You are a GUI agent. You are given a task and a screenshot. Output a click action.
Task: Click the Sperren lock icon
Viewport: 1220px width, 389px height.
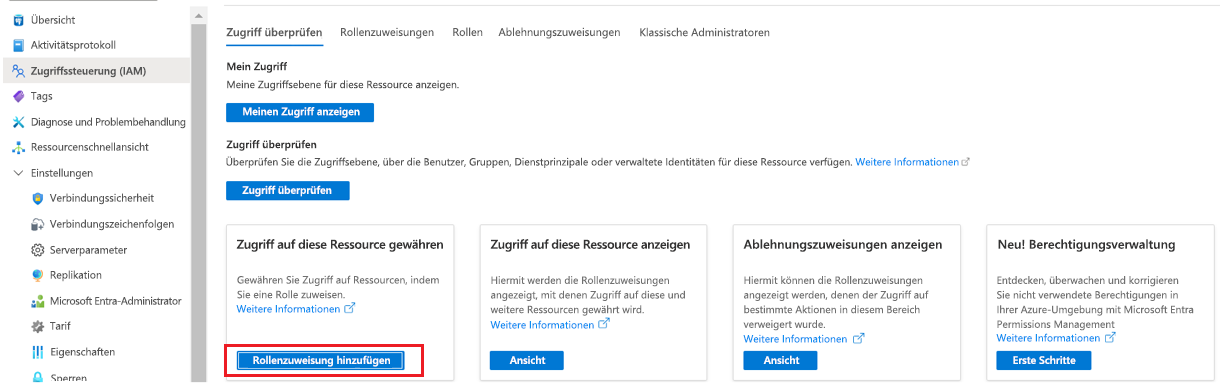[38, 378]
